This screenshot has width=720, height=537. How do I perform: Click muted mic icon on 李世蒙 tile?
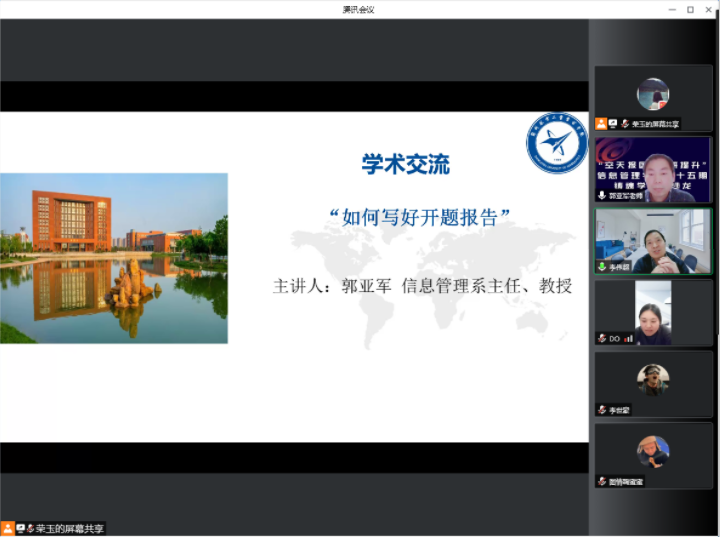[x=601, y=410]
